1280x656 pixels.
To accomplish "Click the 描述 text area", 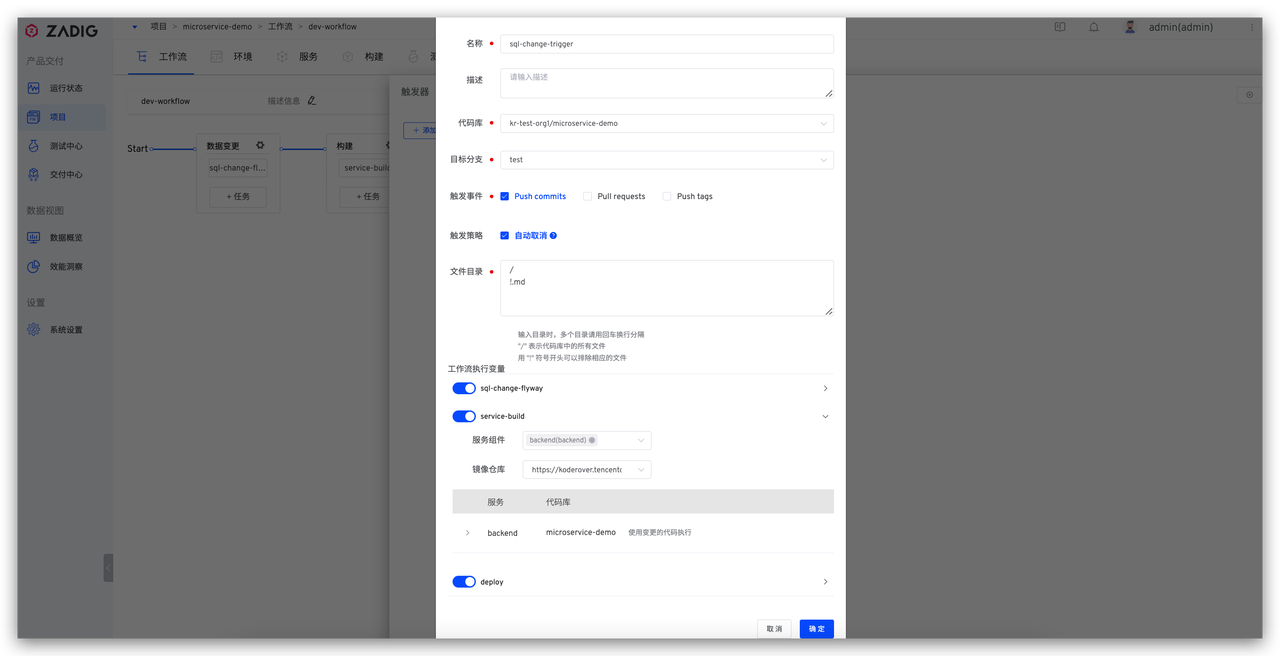I will [667, 83].
